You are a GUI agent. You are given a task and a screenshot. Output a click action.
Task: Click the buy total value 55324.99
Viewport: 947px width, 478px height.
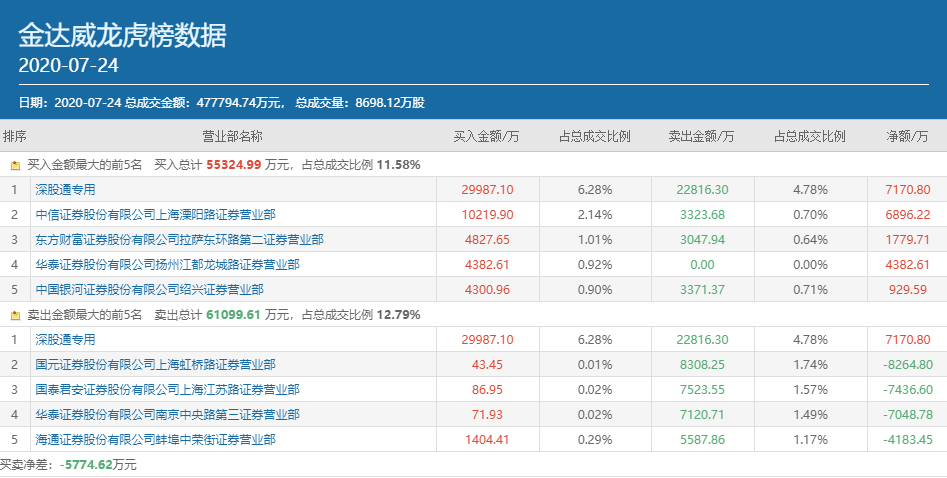point(233,164)
